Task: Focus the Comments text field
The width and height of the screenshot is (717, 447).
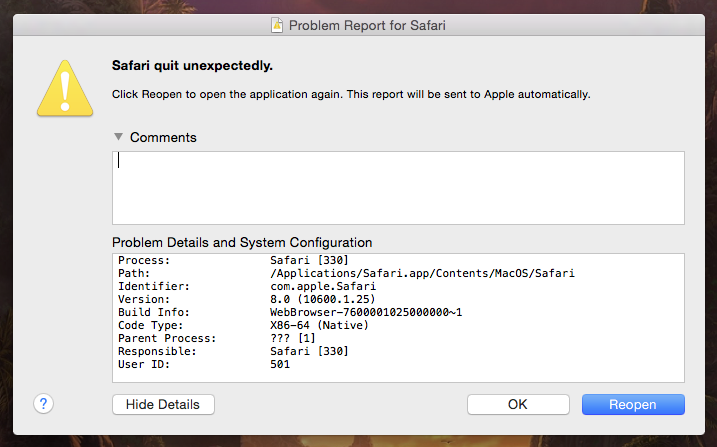Action: (398, 187)
